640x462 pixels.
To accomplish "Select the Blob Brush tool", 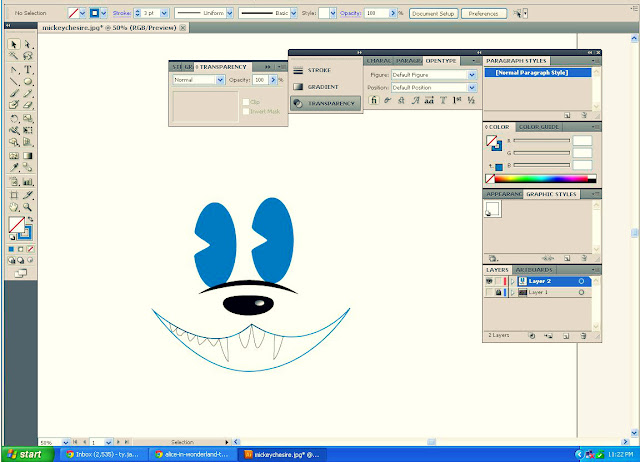I will (13, 105).
